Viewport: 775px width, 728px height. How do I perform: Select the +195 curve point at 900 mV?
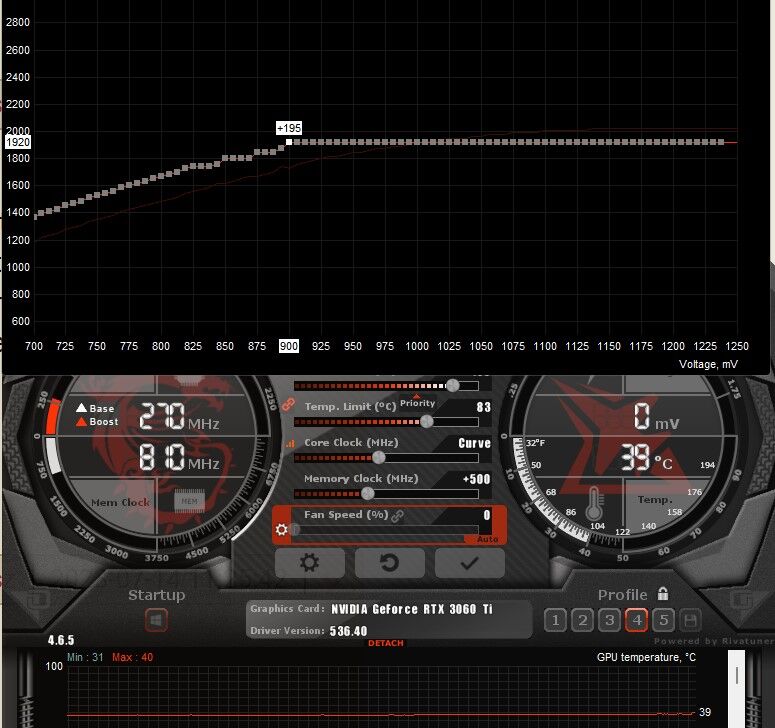289,142
